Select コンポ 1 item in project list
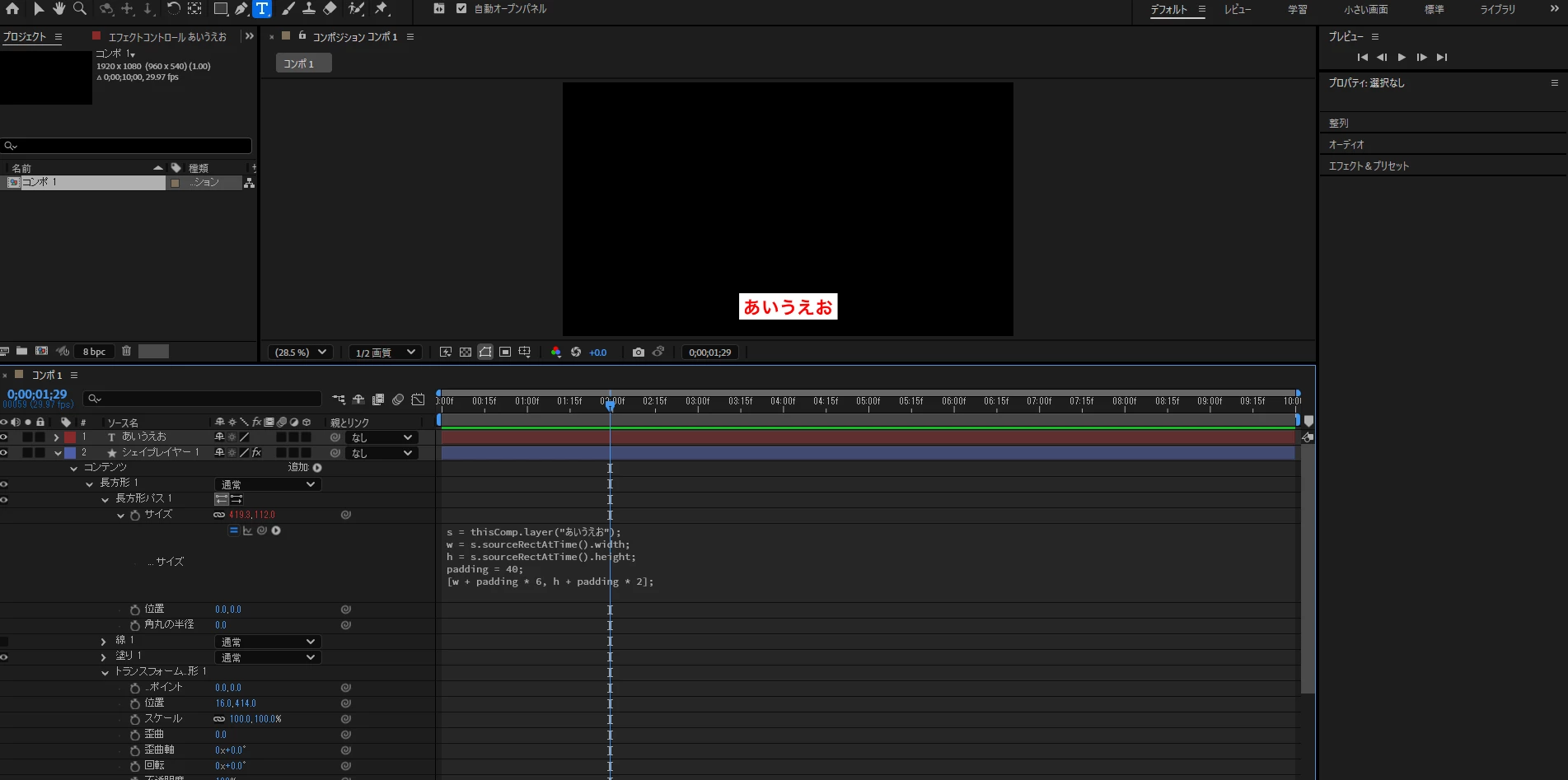This screenshot has height=780, width=1568. [x=82, y=182]
